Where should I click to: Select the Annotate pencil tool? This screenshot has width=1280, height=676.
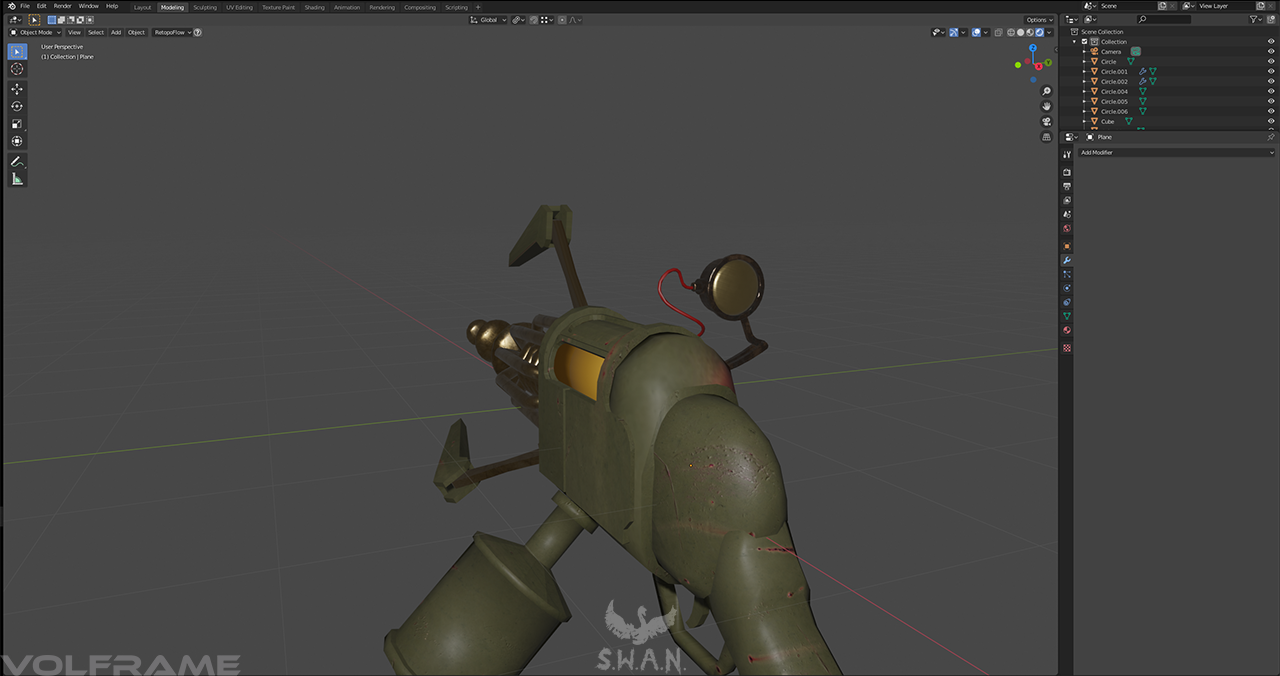coord(17,161)
